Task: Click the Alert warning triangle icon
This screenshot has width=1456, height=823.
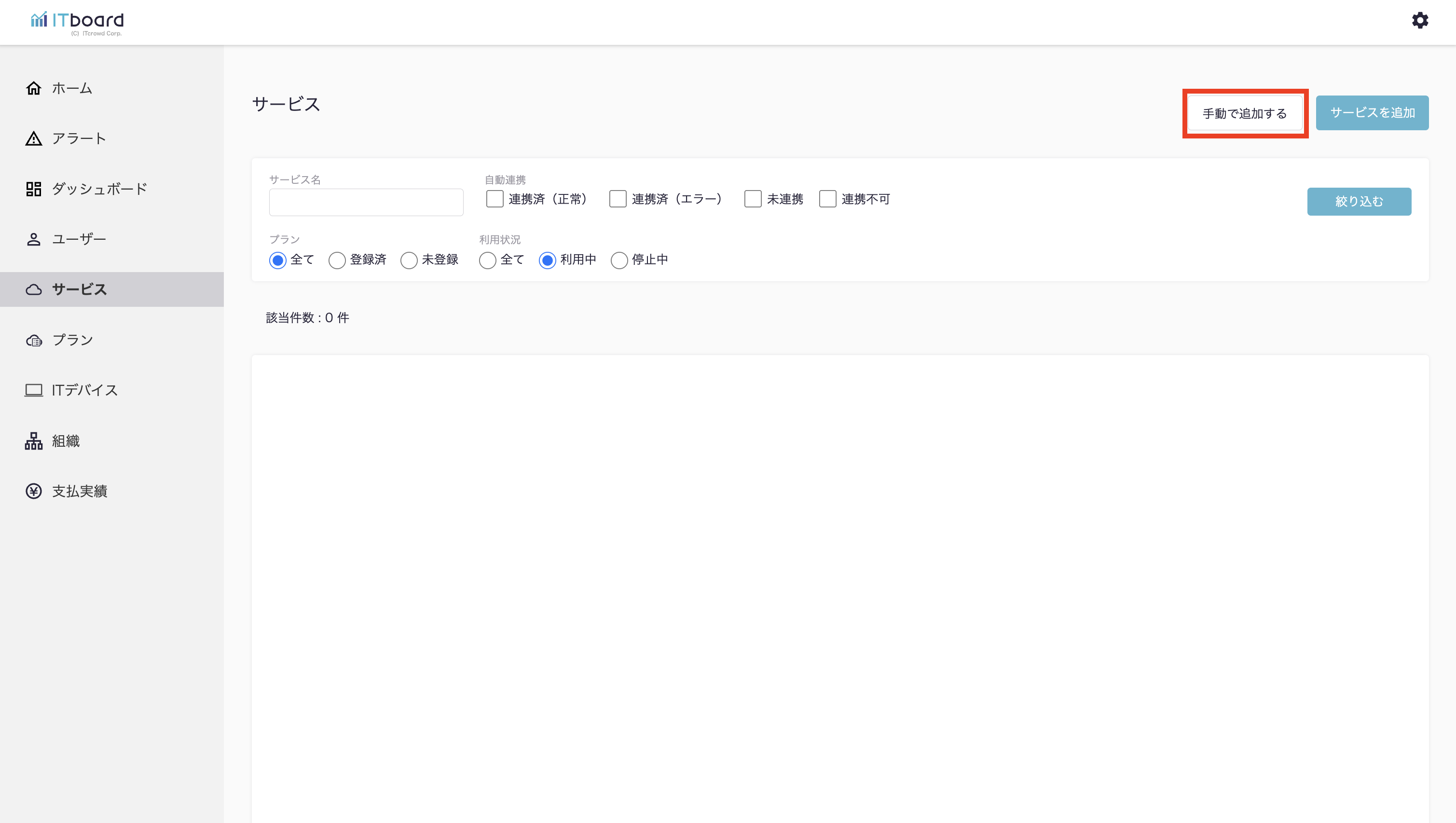Action: 34,138
